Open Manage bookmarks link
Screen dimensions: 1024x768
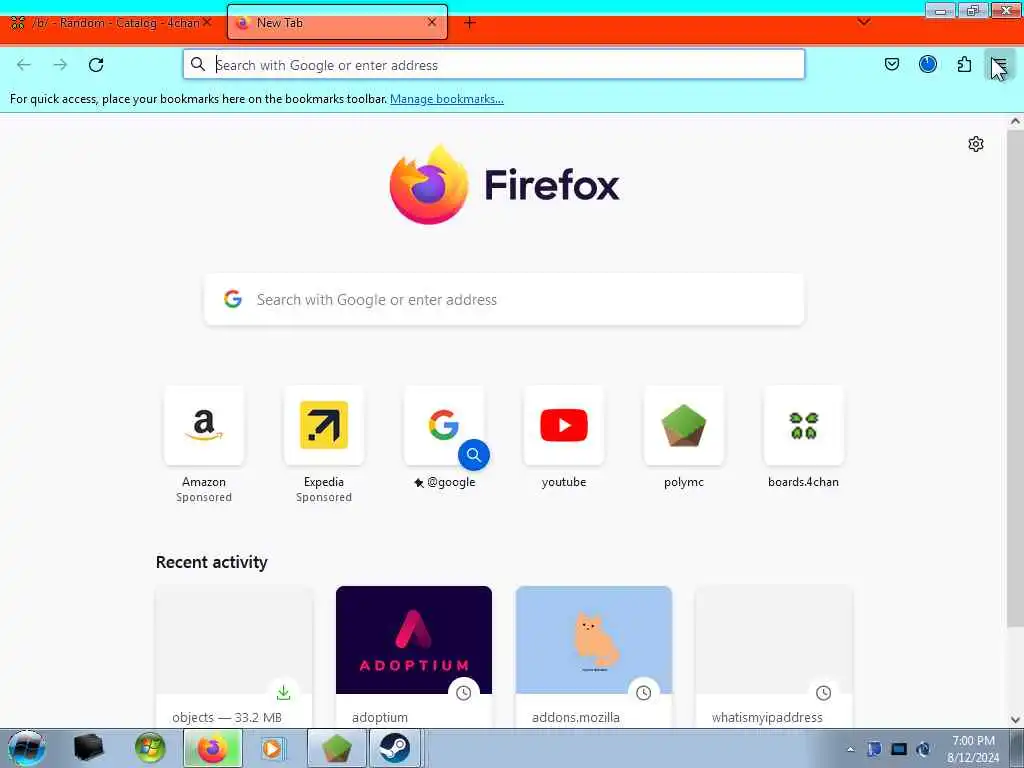click(447, 99)
